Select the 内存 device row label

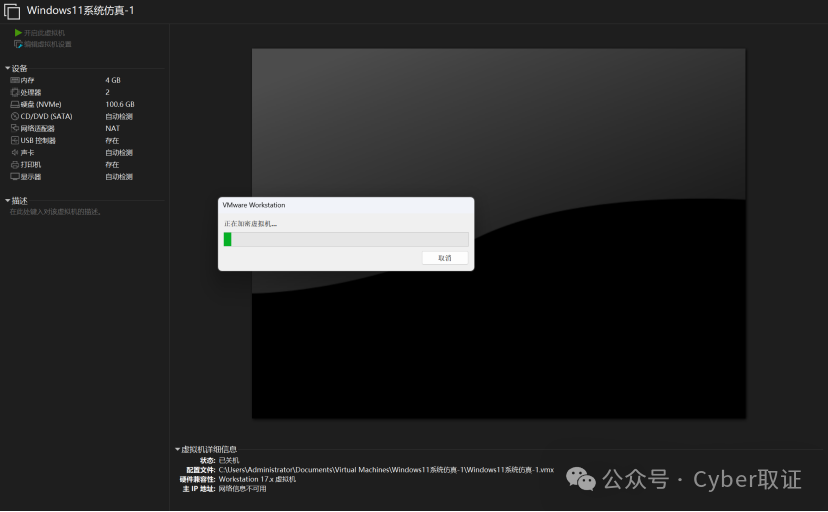click(x=27, y=80)
